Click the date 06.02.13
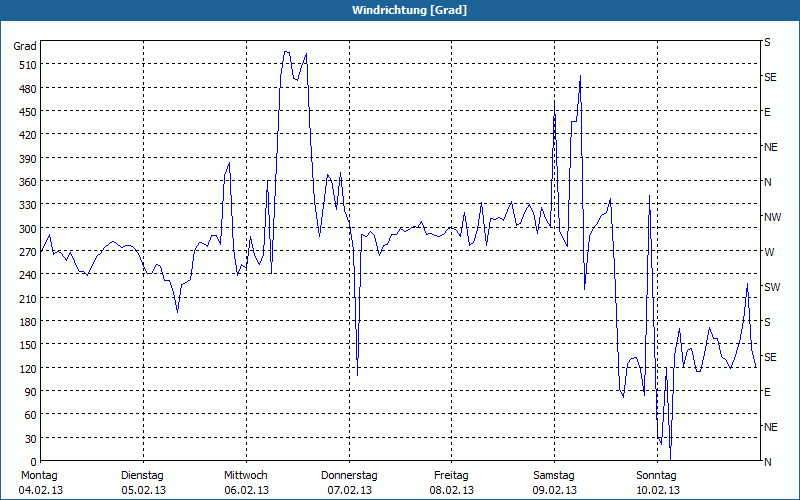Viewport: 800px width, 500px height. 246,490
